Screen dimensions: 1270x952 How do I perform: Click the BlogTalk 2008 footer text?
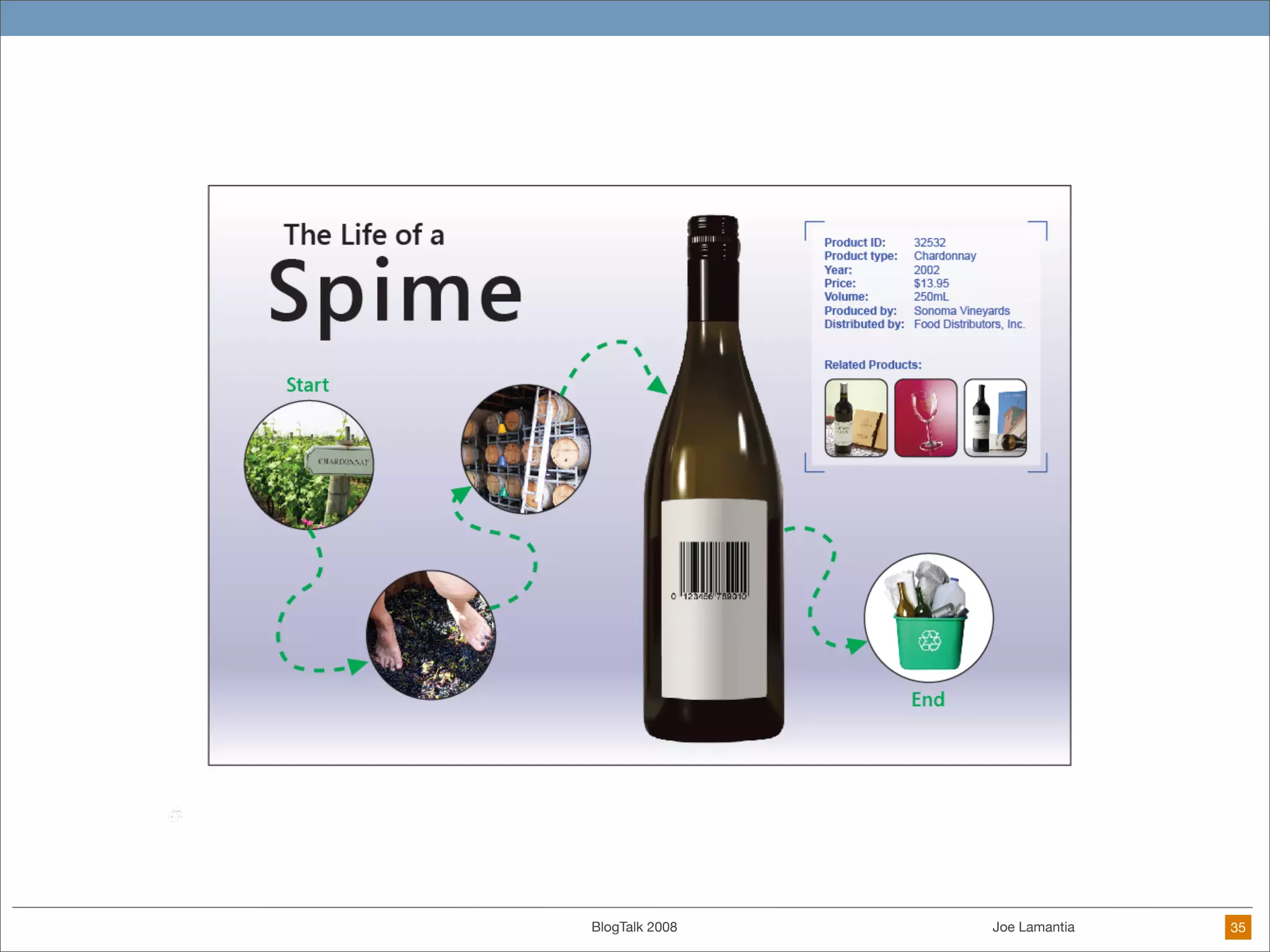(634, 927)
